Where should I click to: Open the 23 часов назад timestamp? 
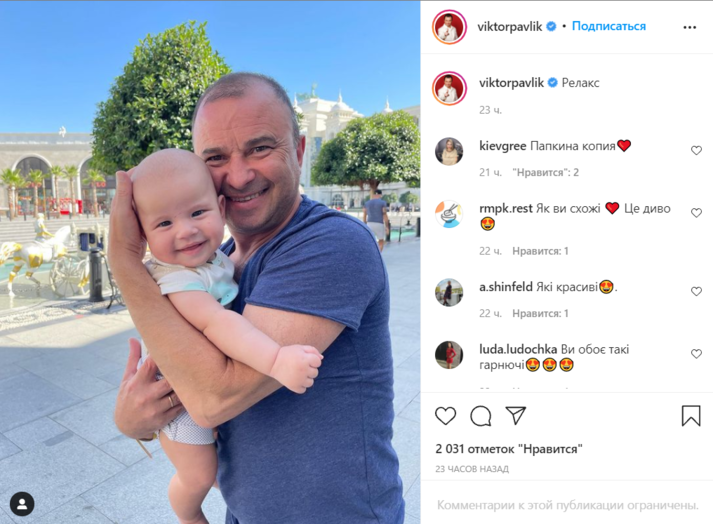pyautogui.click(x=472, y=469)
